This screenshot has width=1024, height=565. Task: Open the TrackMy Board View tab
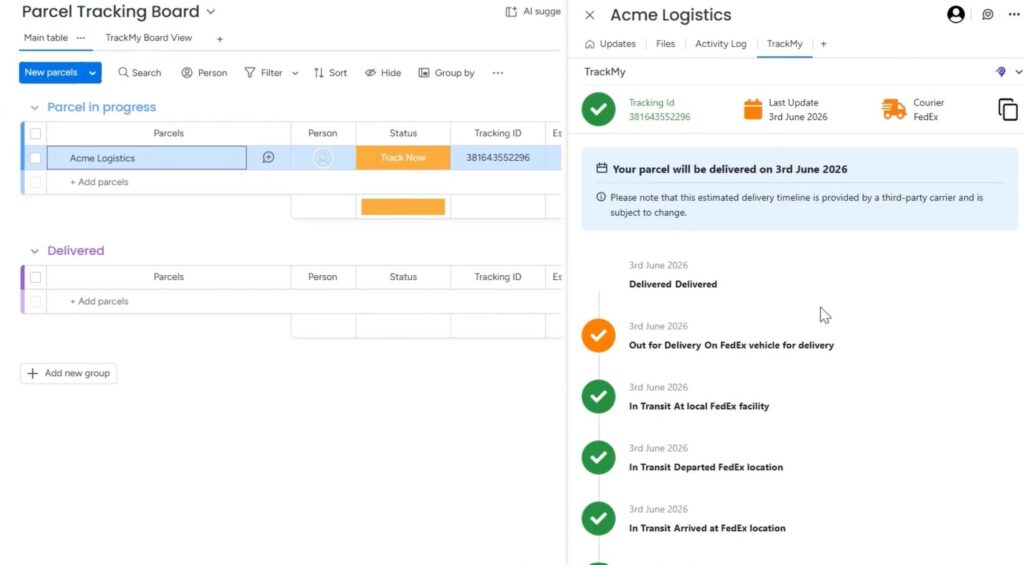tap(149, 38)
